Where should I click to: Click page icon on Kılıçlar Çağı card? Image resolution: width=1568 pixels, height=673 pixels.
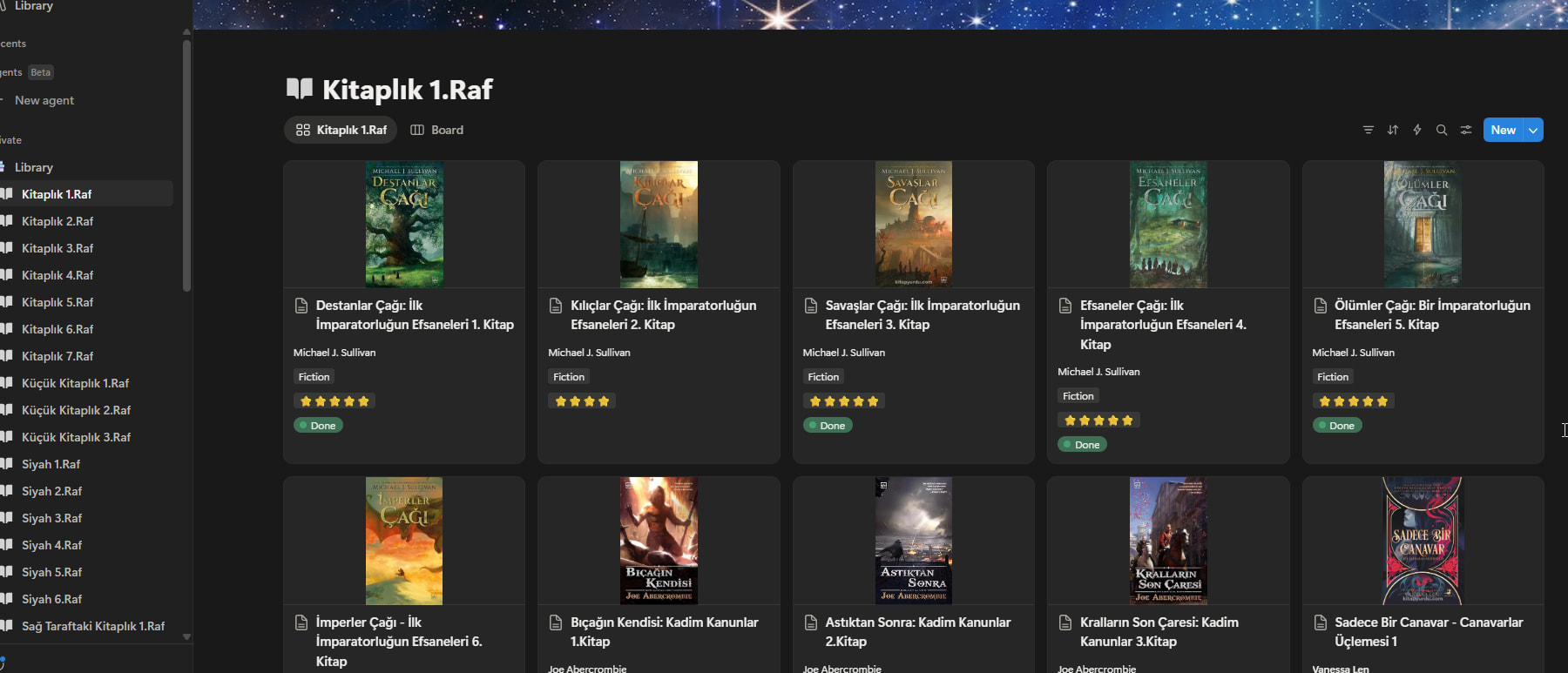point(556,306)
